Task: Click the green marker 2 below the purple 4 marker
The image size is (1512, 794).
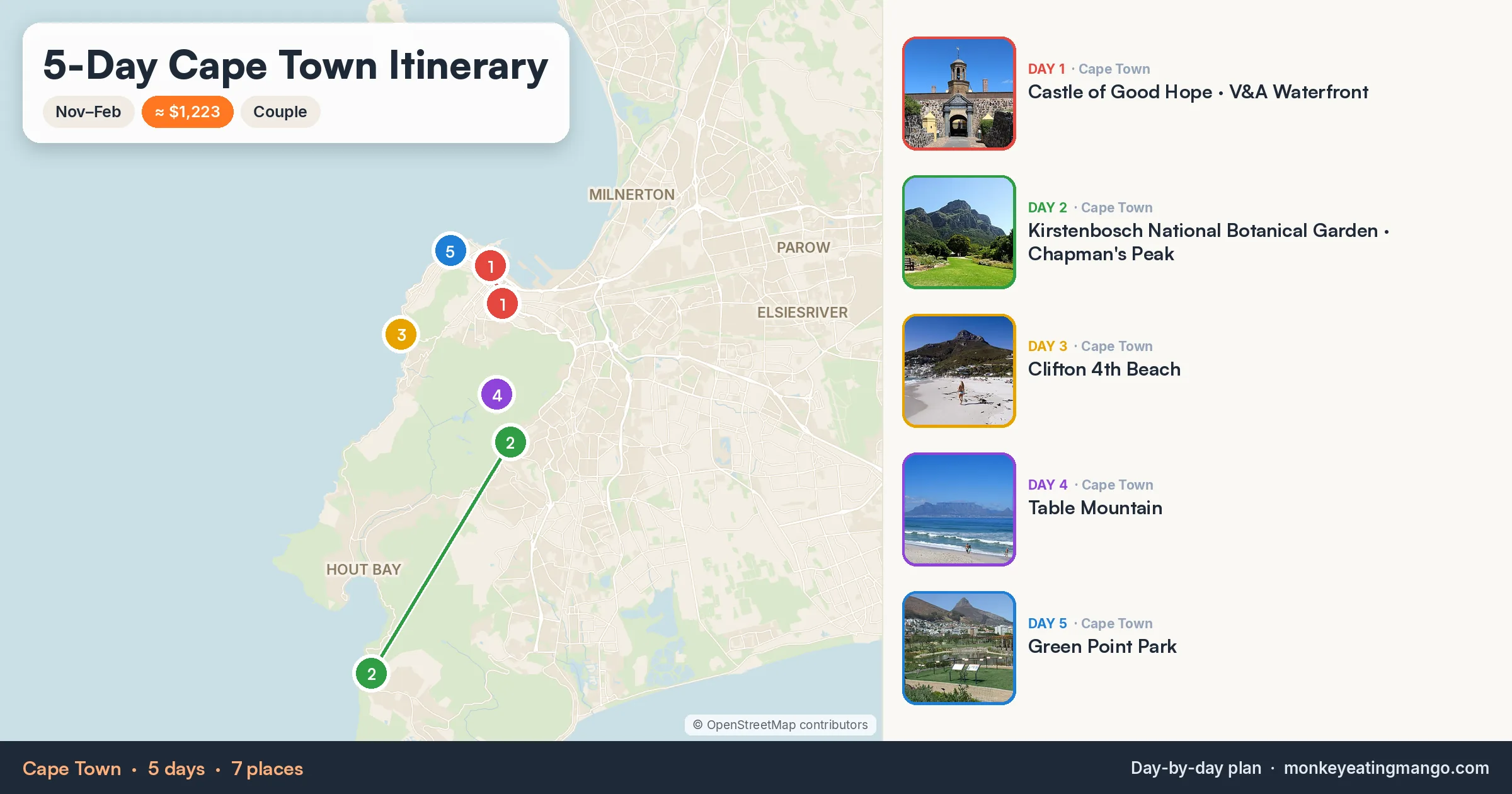Action: (510, 442)
